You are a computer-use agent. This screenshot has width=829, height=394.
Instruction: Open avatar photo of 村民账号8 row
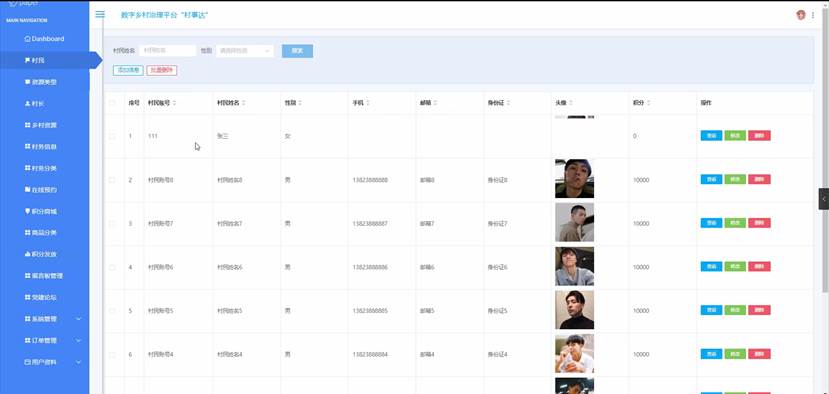(x=574, y=179)
